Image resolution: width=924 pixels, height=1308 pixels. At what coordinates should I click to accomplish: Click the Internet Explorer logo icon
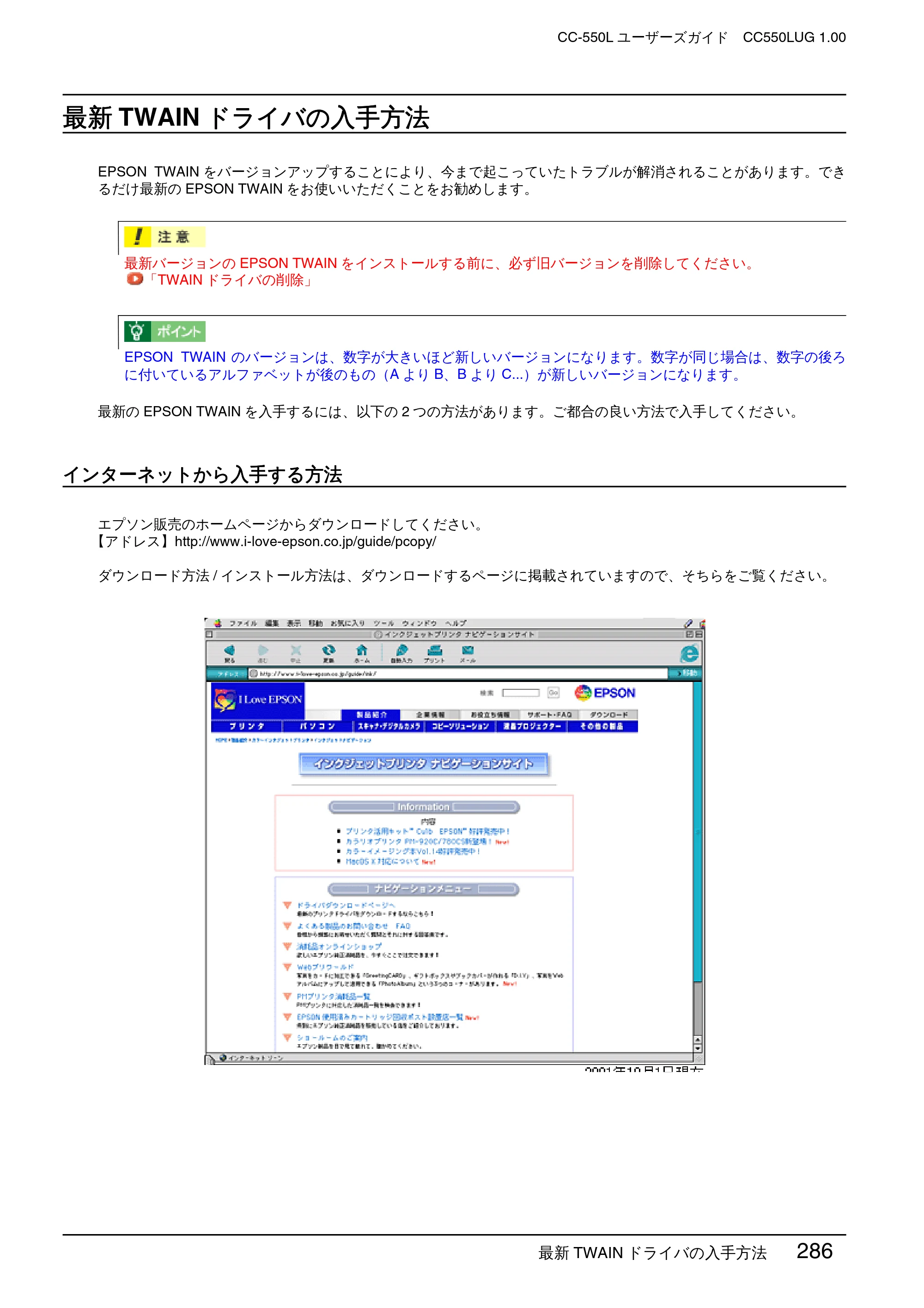[689, 653]
